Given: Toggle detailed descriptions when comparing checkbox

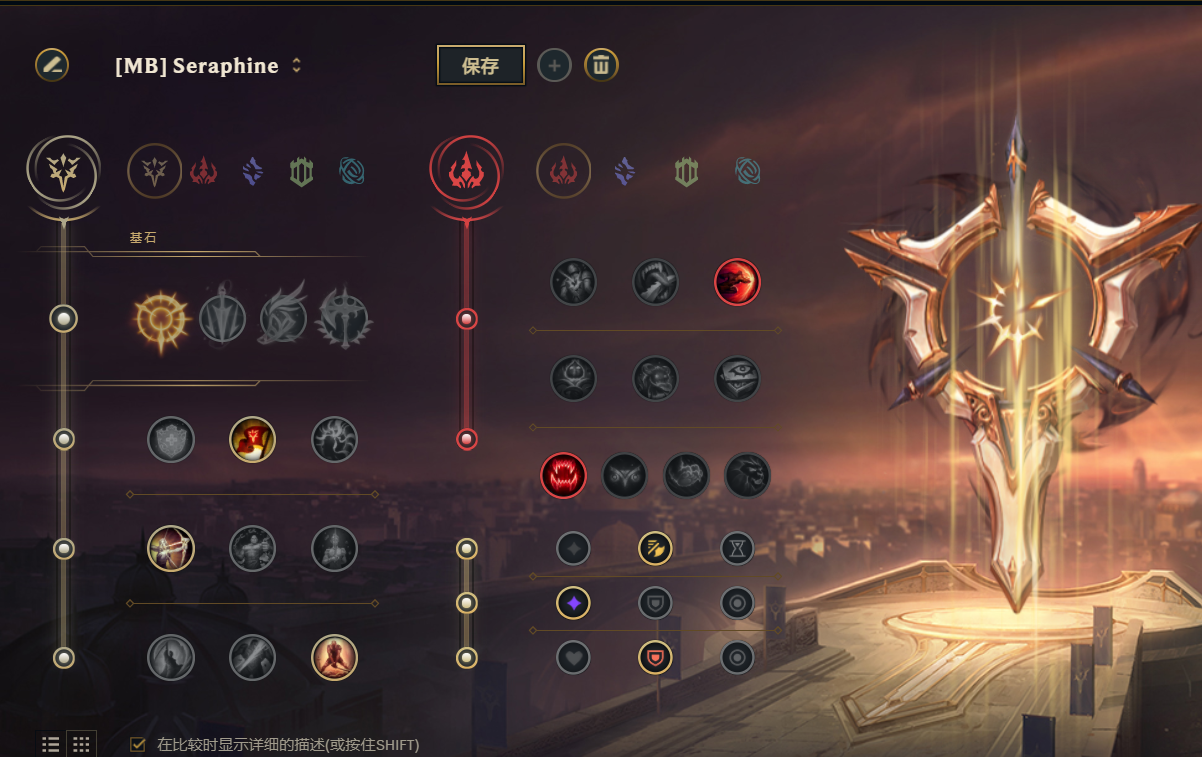Looking at the screenshot, I should point(138,744).
